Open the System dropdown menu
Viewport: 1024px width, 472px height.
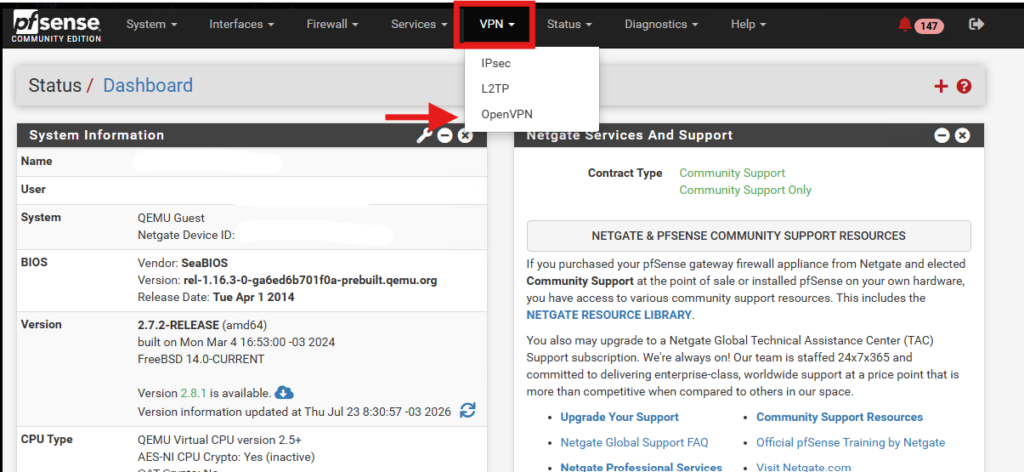click(152, 24)
